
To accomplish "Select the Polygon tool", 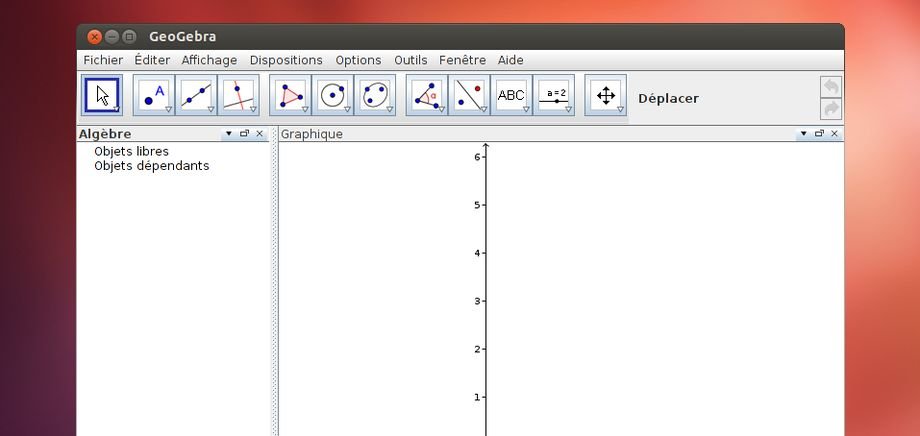I will pos(290,96).
